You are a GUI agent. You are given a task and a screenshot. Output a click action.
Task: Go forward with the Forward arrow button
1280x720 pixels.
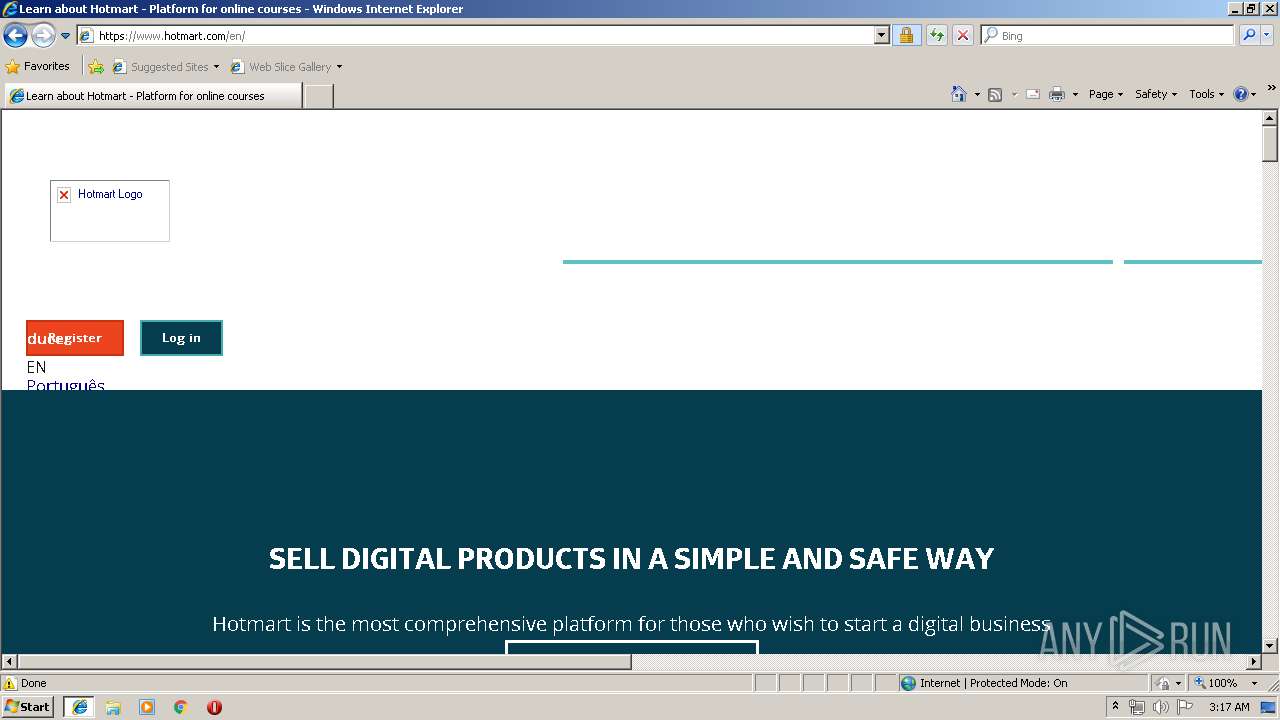click(43, 36)
